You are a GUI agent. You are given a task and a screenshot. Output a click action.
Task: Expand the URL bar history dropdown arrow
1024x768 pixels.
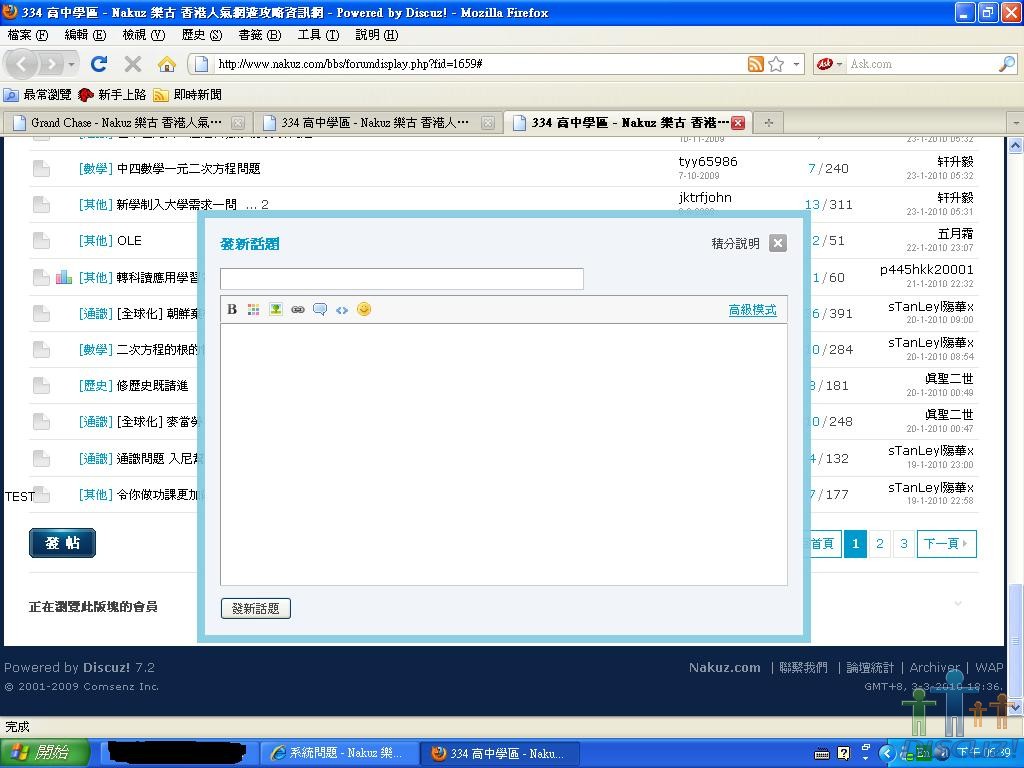(797, 64)
